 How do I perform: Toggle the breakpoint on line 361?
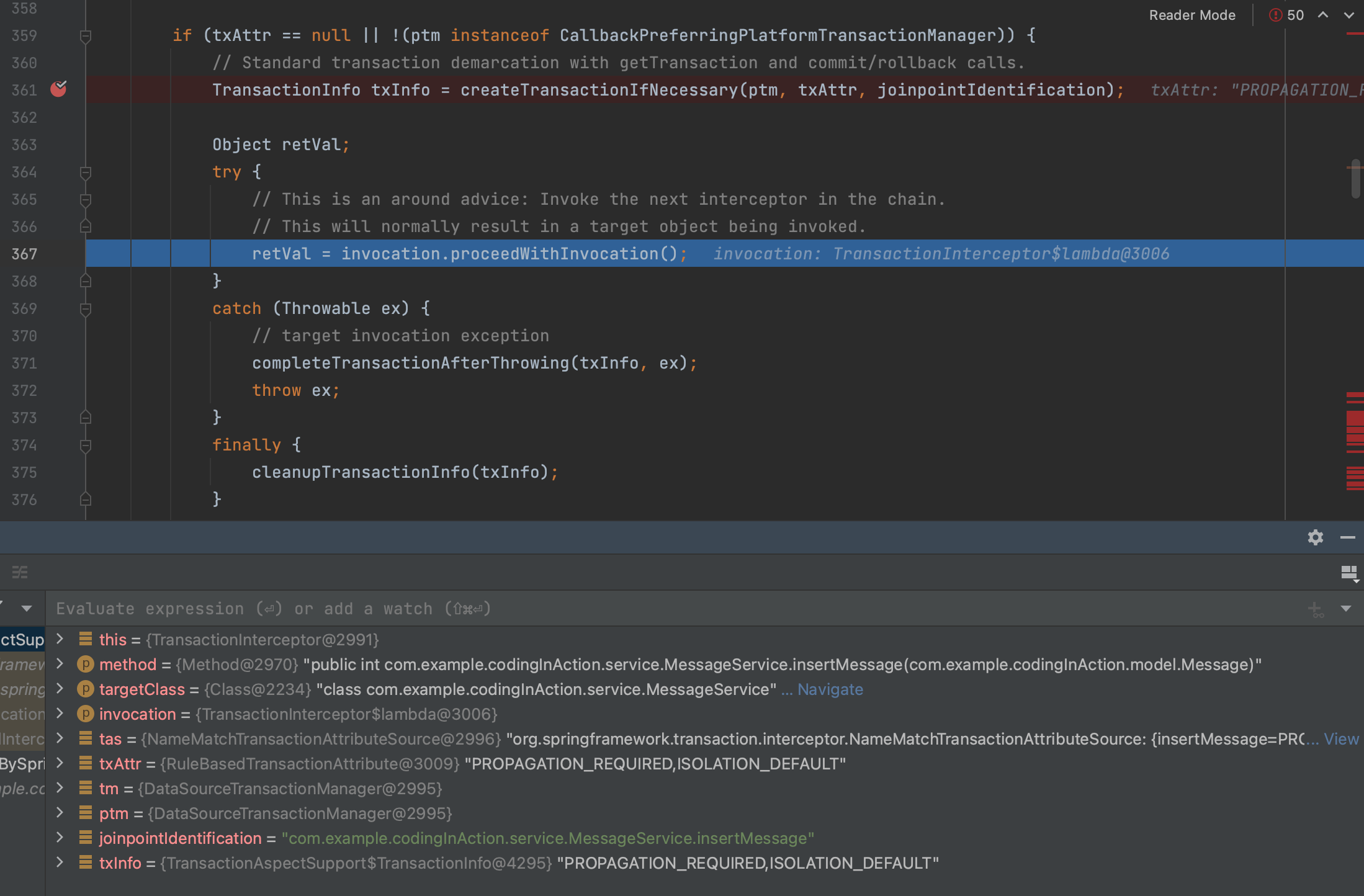tap(58, 89)
